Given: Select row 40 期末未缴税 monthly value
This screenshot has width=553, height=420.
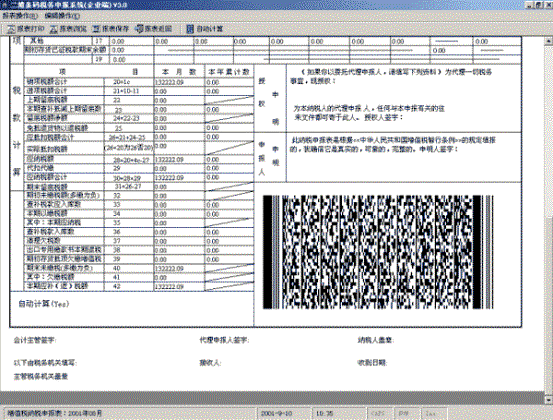Looking at the screenshot, I should click(179, 268).
